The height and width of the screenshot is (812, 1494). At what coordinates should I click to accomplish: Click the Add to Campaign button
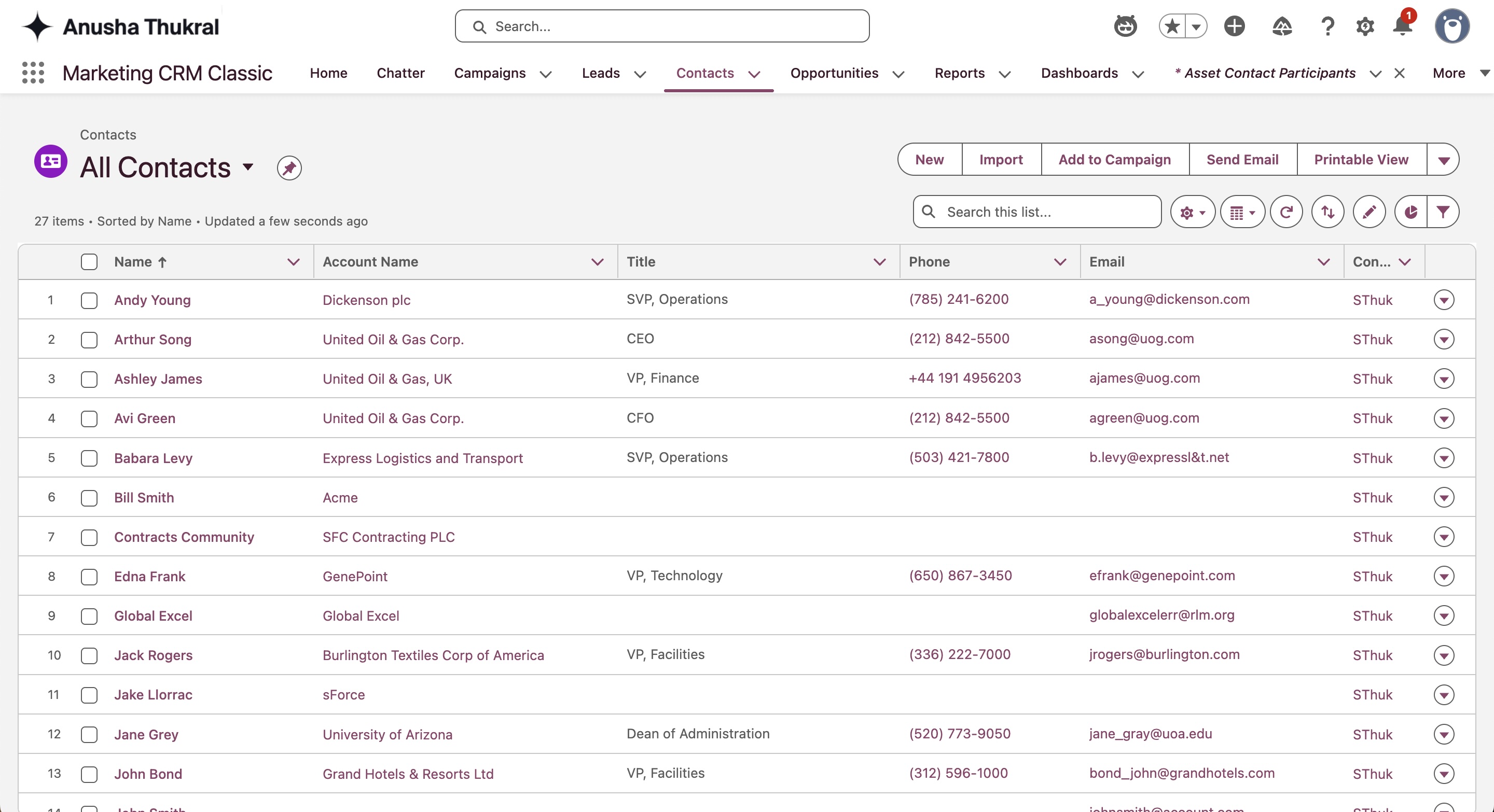(x=1114, y=159)
